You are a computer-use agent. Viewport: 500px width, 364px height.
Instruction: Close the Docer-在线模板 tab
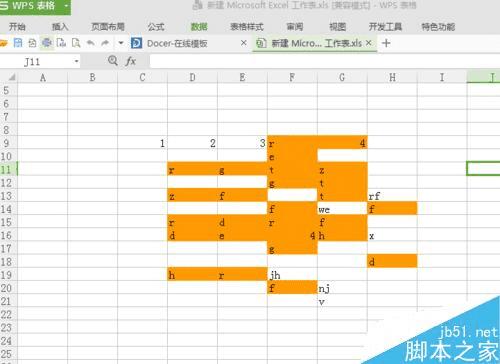pyautogui.click(x=244, y=43)
